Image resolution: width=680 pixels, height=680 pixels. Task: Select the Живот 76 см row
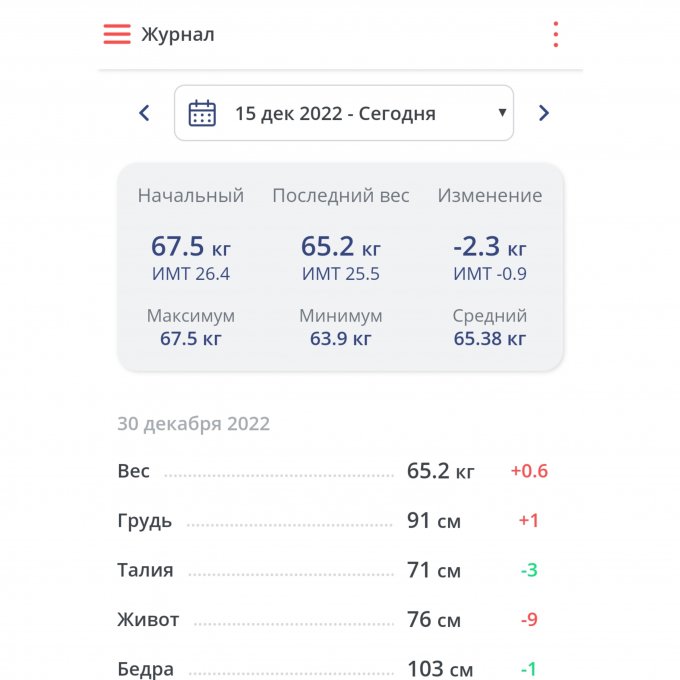click(x=332, y=620)
